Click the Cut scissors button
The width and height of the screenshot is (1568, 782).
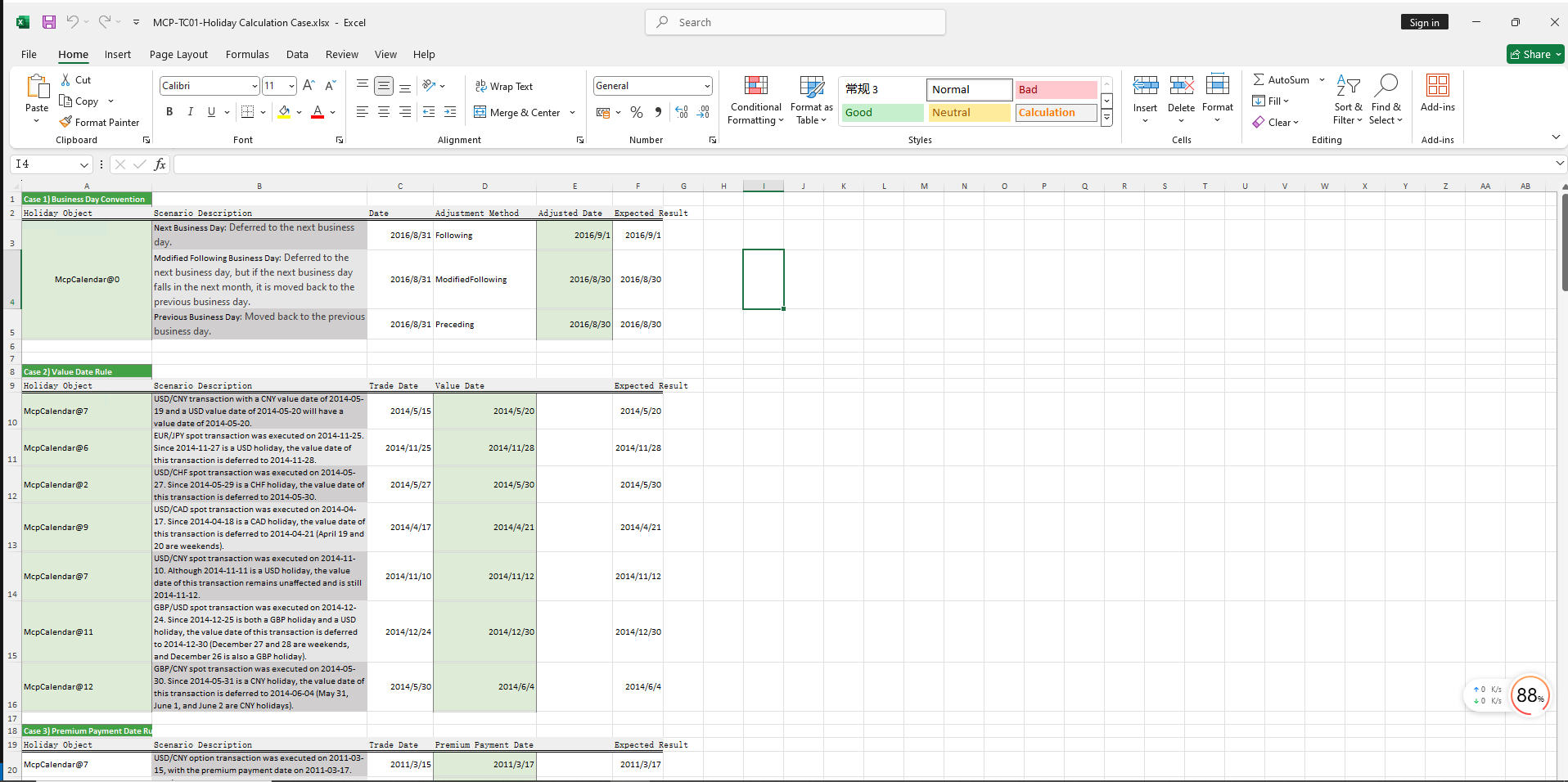(75, 79)
